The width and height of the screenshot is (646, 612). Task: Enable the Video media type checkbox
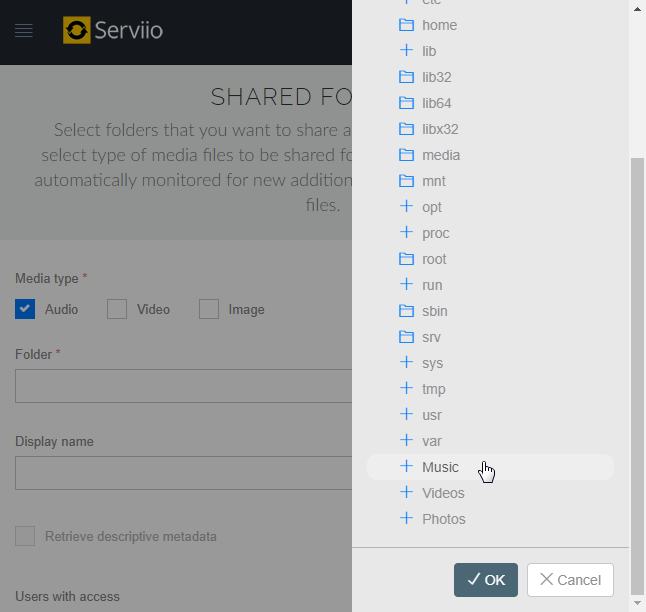pyautogui.click(x=117, y=309)
